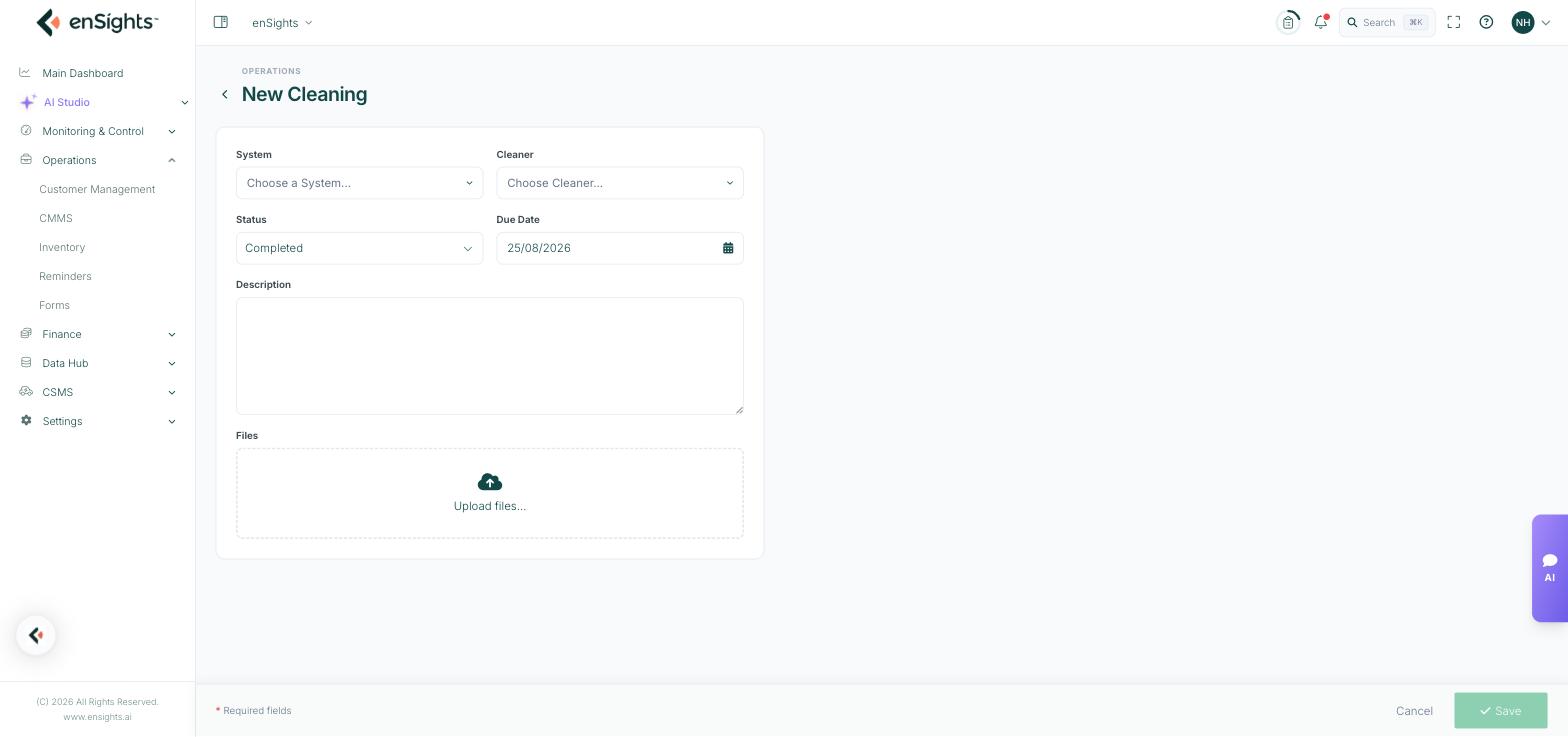Open the clipboard tasks icon
This screenshot has height=737, width=1568.
point(1288,22)
